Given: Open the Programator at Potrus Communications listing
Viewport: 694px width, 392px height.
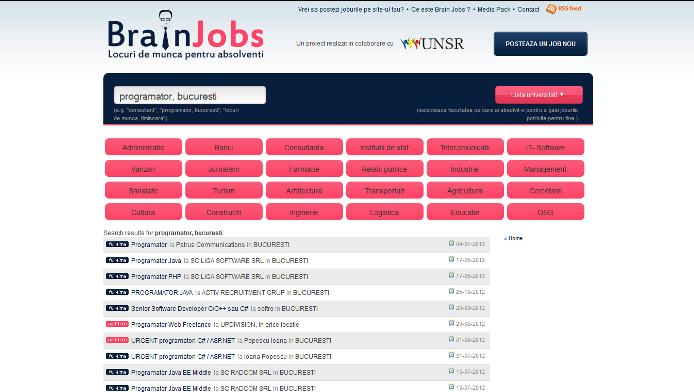Looking at the screenshot, I should (x=210, y=244).
